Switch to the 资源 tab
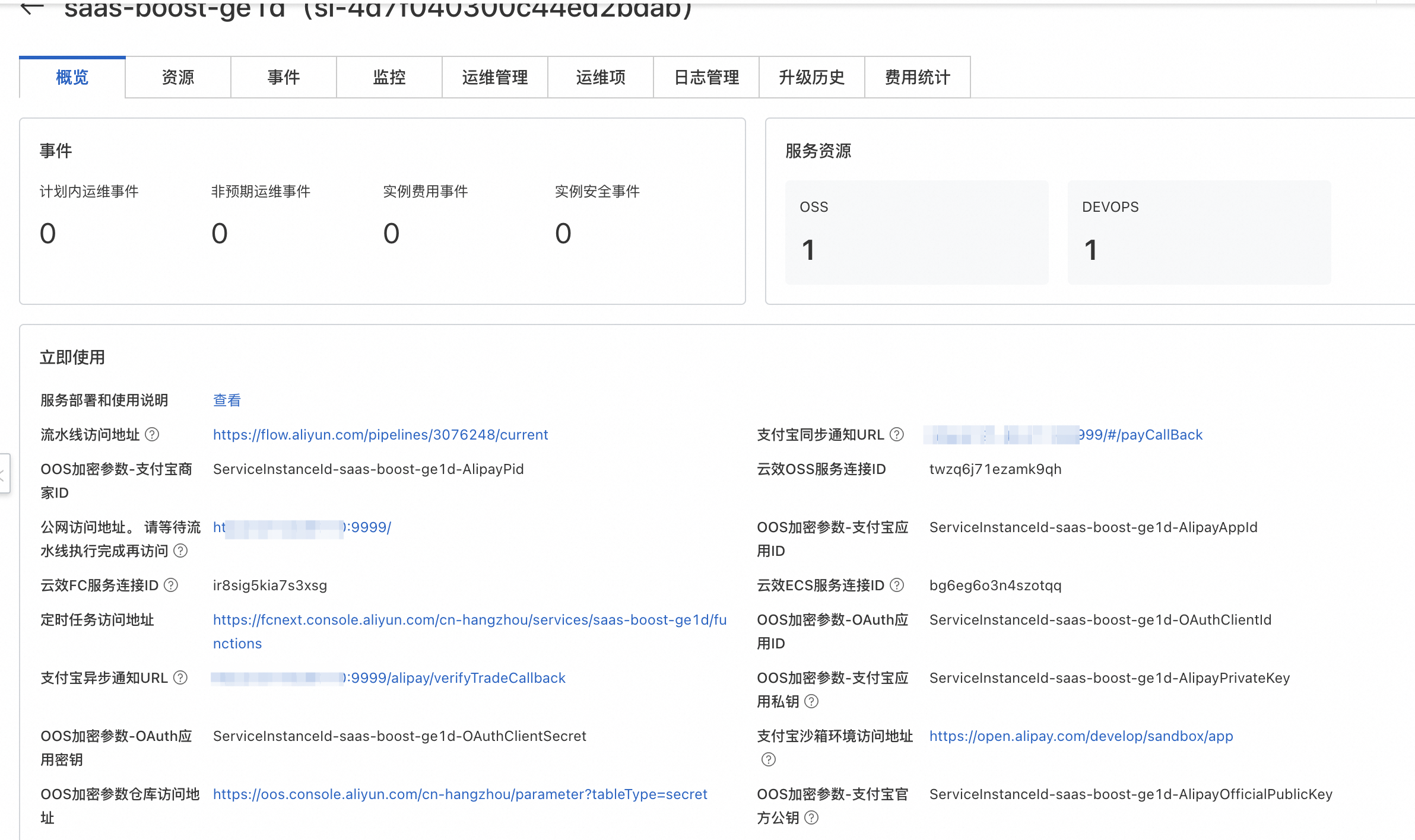The width and height of the screenshot is (1415, 840). [177, 77]
